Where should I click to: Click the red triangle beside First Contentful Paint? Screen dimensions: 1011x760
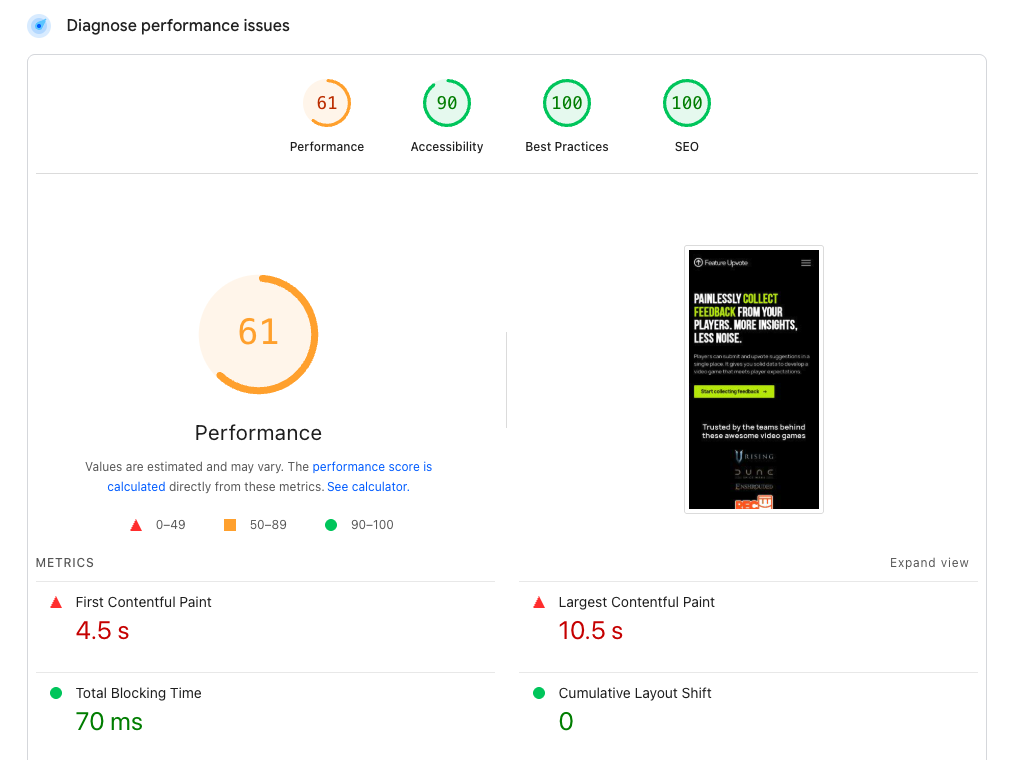tap(56, 601)
